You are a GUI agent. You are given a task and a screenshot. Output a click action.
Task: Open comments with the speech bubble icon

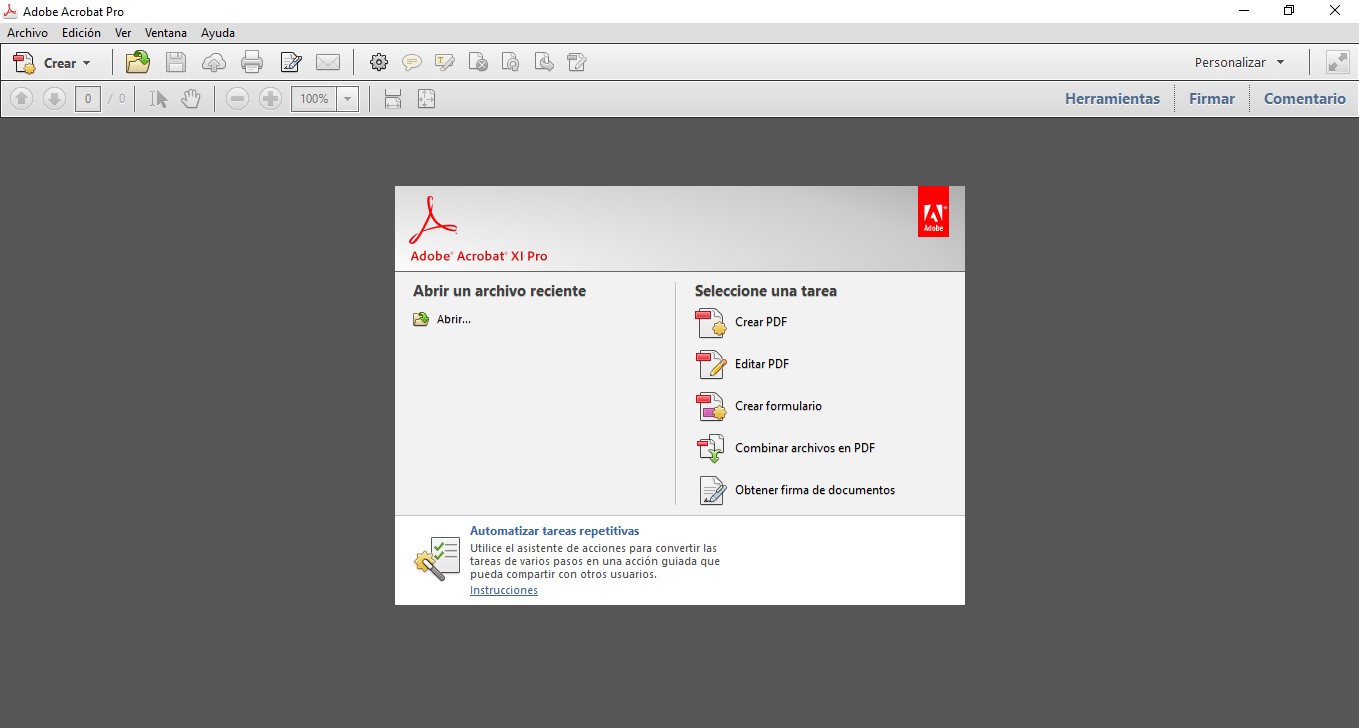412,62
